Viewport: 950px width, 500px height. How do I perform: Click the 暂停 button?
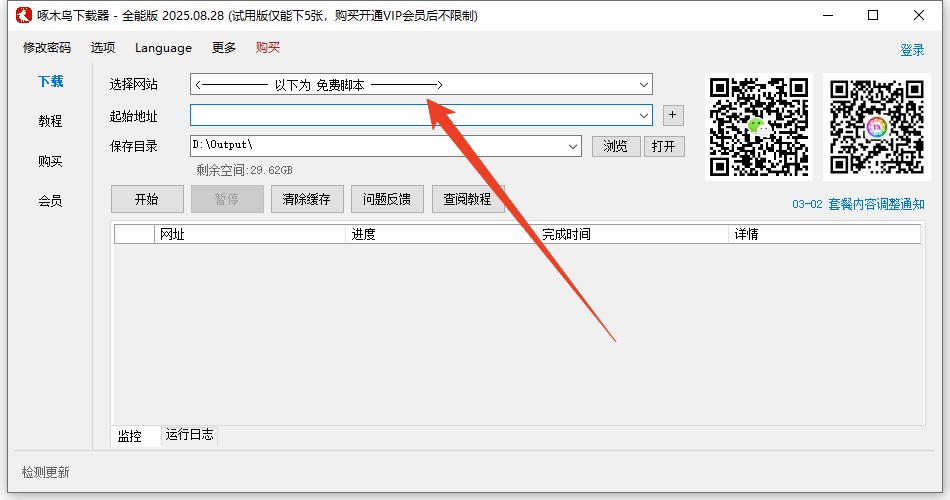pos(227,199)
